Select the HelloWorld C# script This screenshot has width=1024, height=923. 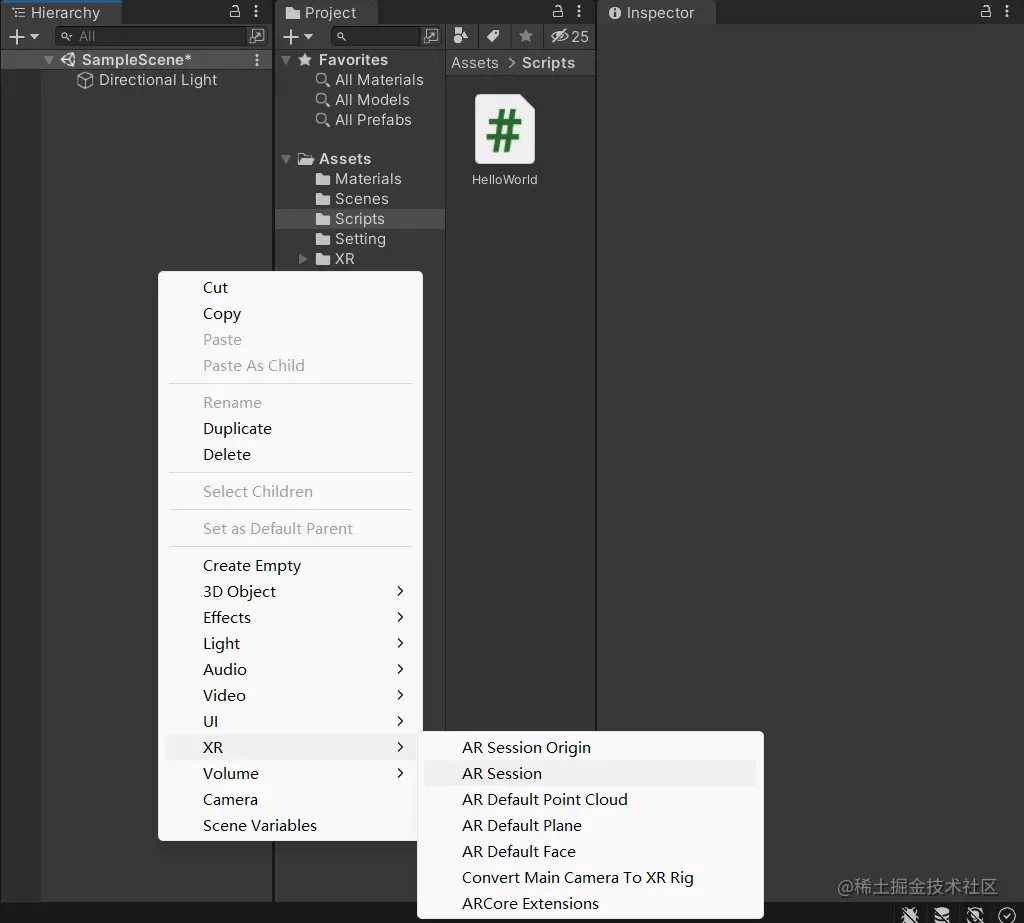coord(505,140)
